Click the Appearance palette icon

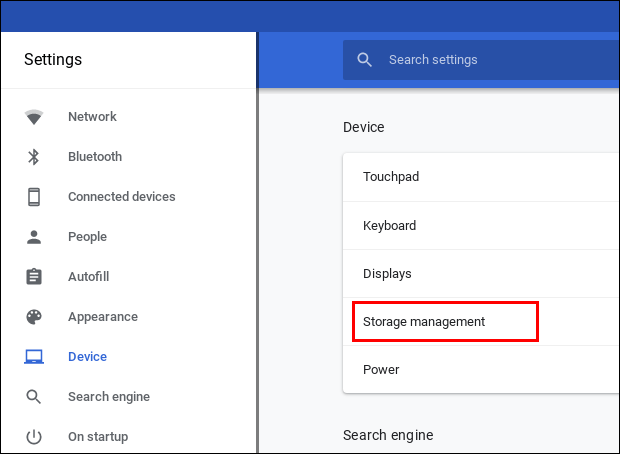(x=34, y=317)
